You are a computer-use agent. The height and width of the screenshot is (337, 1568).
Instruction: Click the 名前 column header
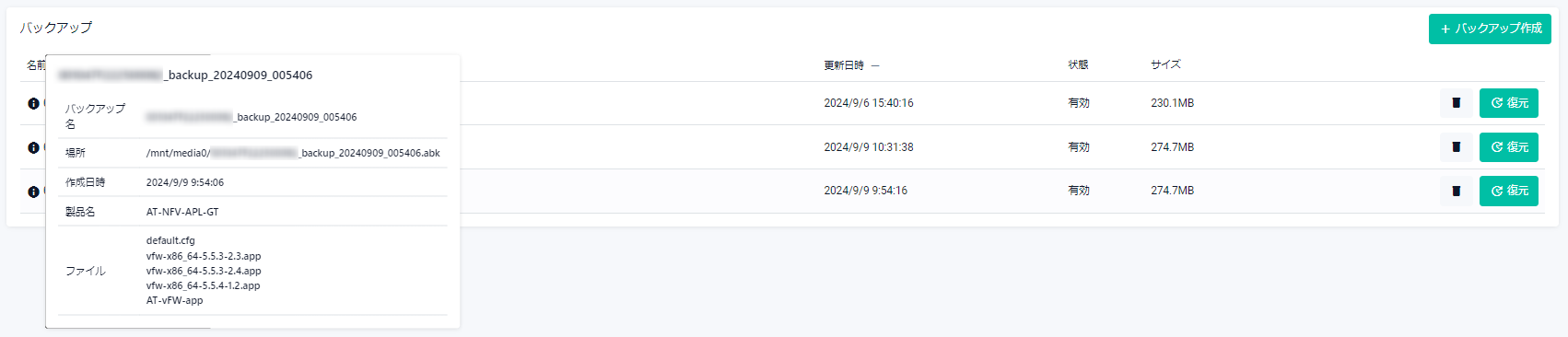[36, 64]
